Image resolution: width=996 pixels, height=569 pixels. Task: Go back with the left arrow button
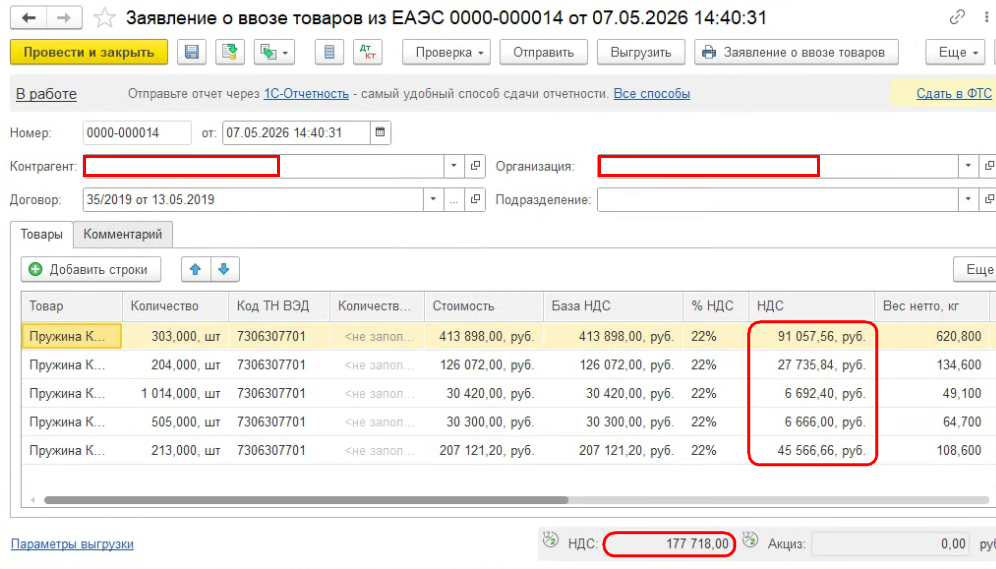coord(29,18)
